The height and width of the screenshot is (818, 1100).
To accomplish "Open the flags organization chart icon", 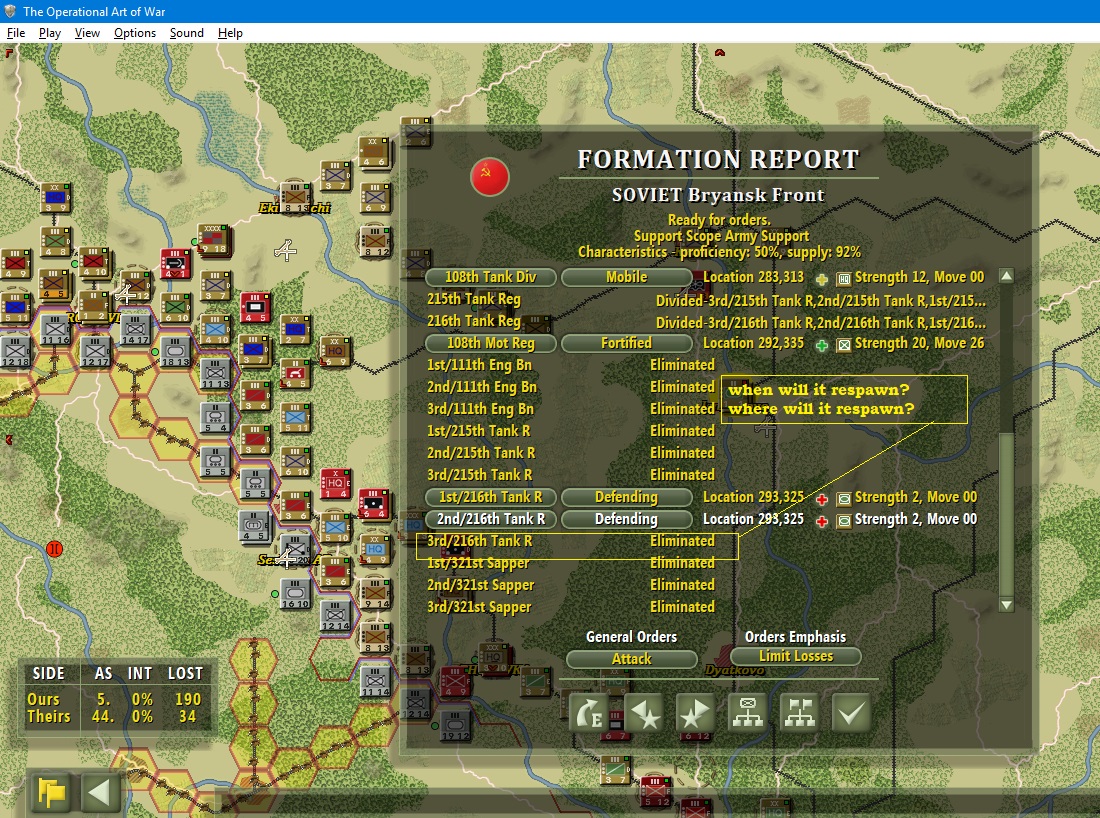I will [799, 713].
